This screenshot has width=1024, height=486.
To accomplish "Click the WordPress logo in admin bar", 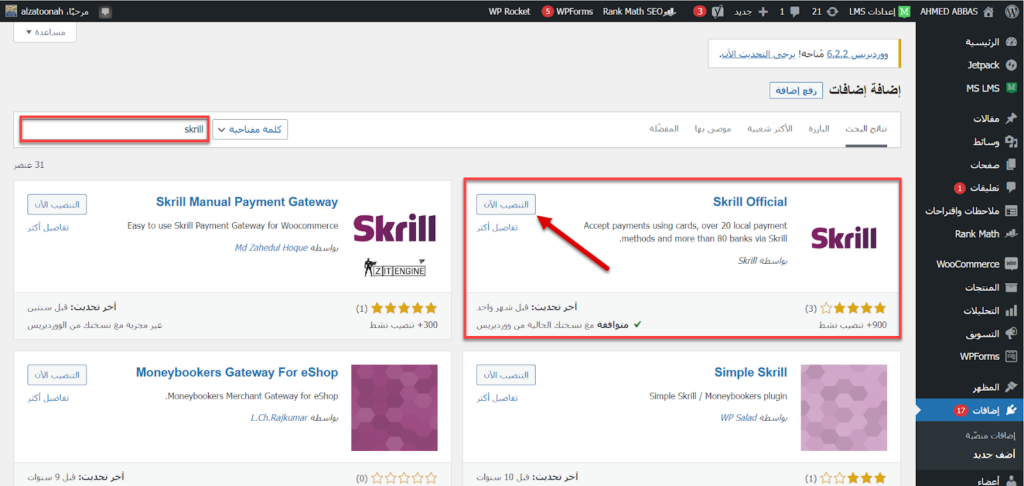I will pos(1011,11).
